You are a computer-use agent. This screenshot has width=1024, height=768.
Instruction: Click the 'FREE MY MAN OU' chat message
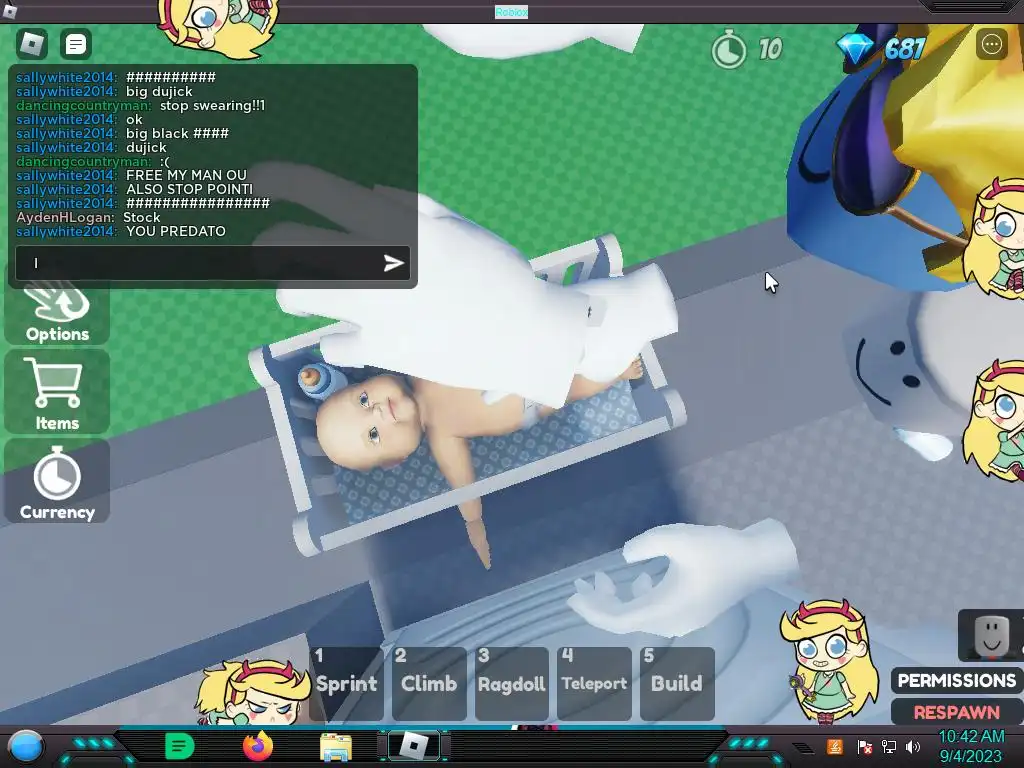point(186,175)
